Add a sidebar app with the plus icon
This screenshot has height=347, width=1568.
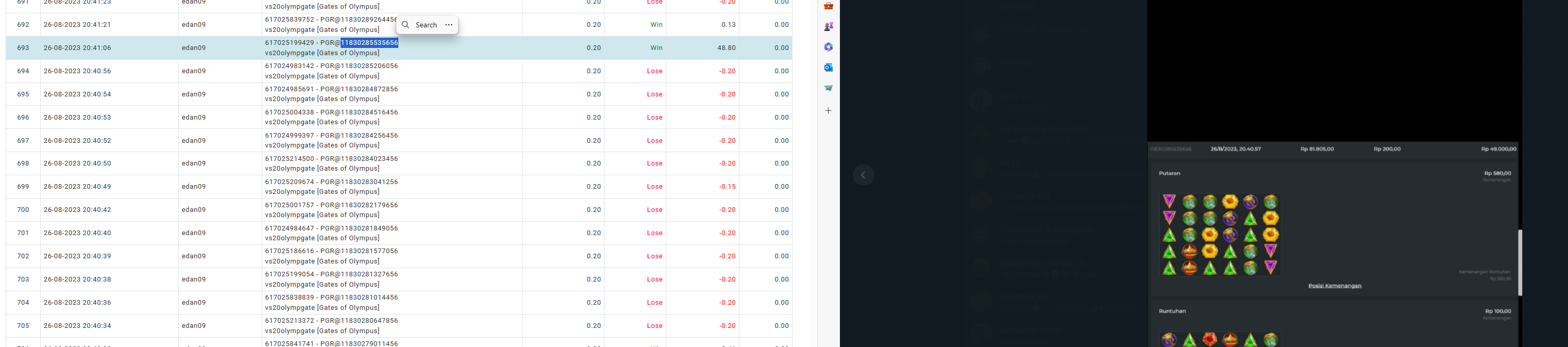coord(829,111)
